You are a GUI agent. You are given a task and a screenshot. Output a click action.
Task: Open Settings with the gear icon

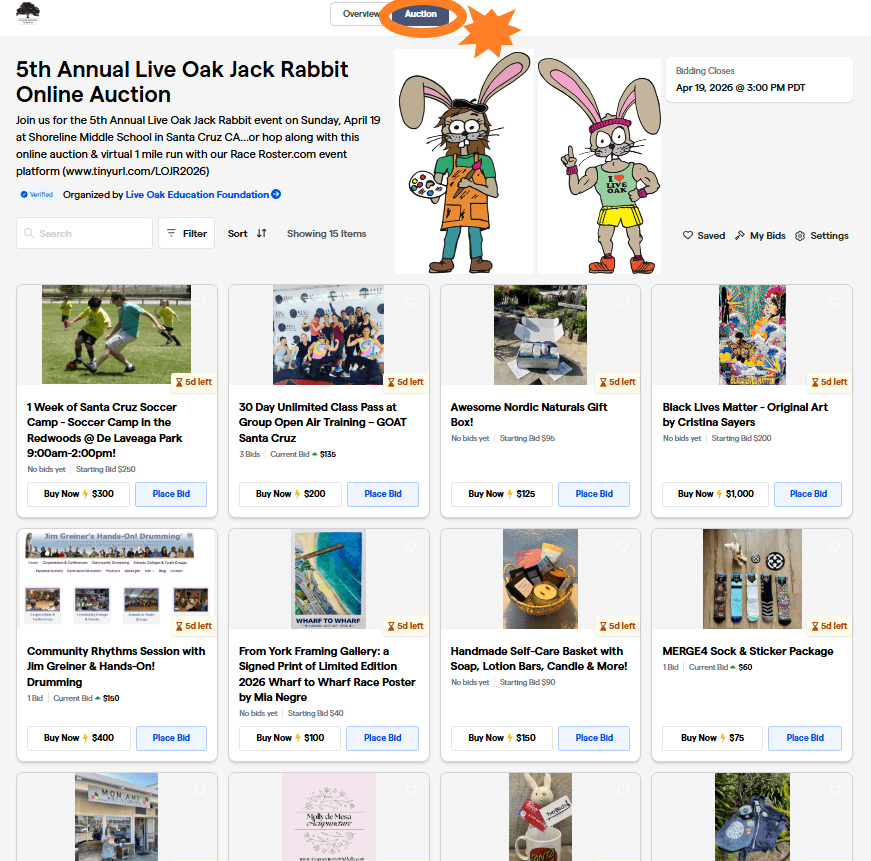[799, 236]
